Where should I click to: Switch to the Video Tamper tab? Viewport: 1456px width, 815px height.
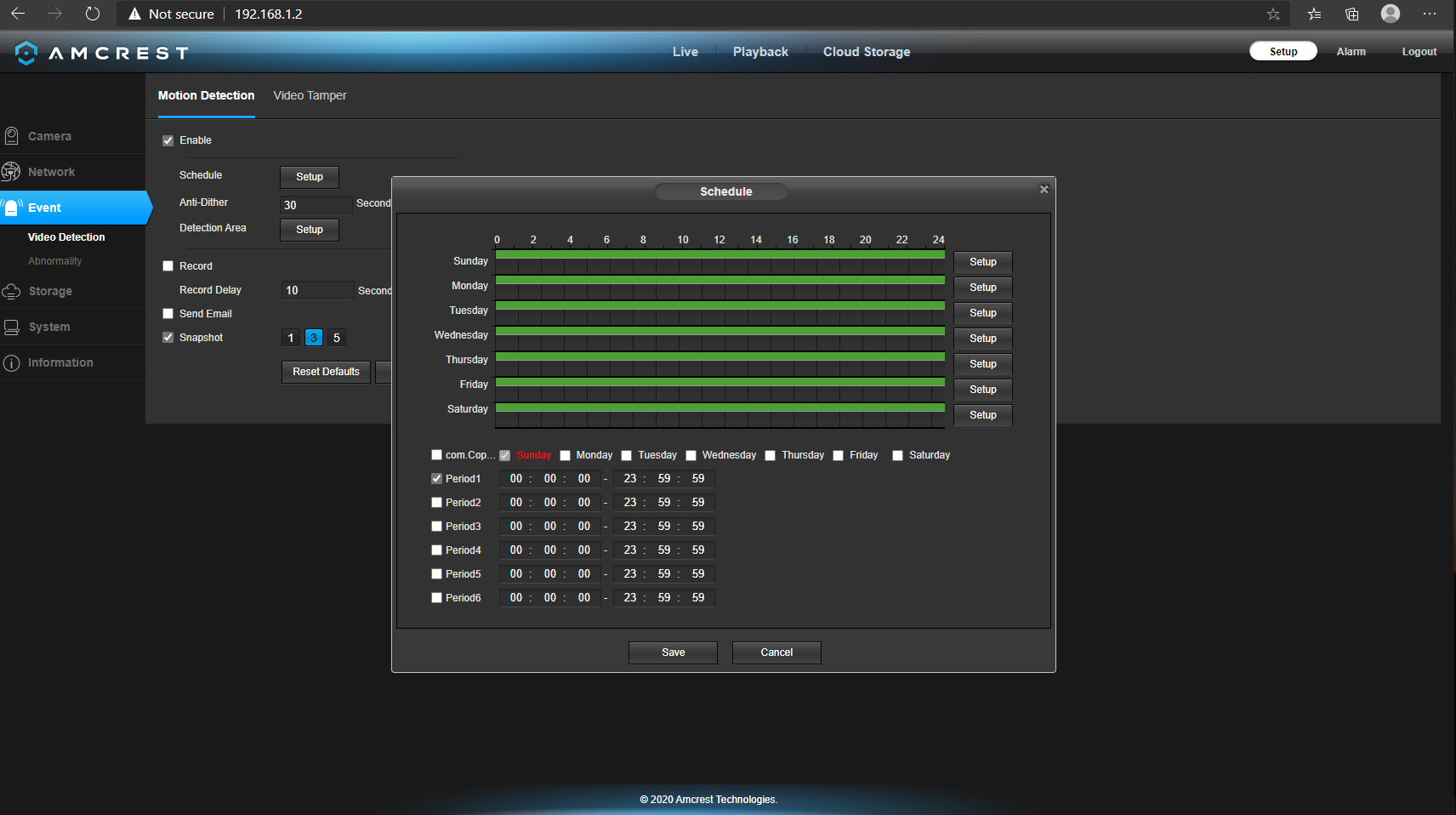(x=310, y=95)
